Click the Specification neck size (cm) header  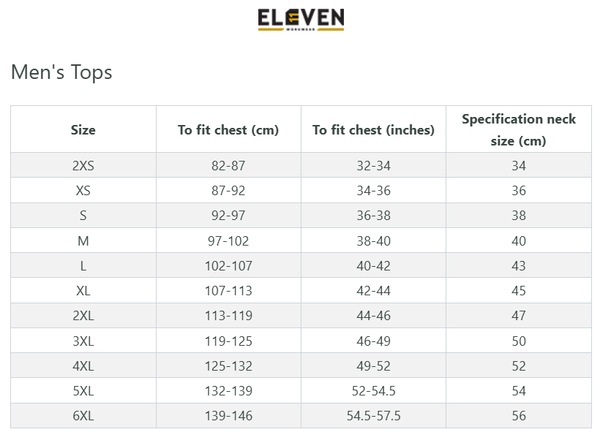(518, 130)
